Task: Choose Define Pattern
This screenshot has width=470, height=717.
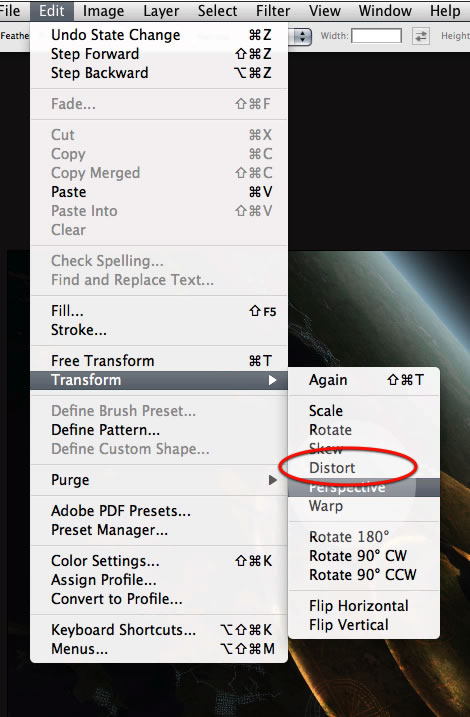Action: [159, 430]
